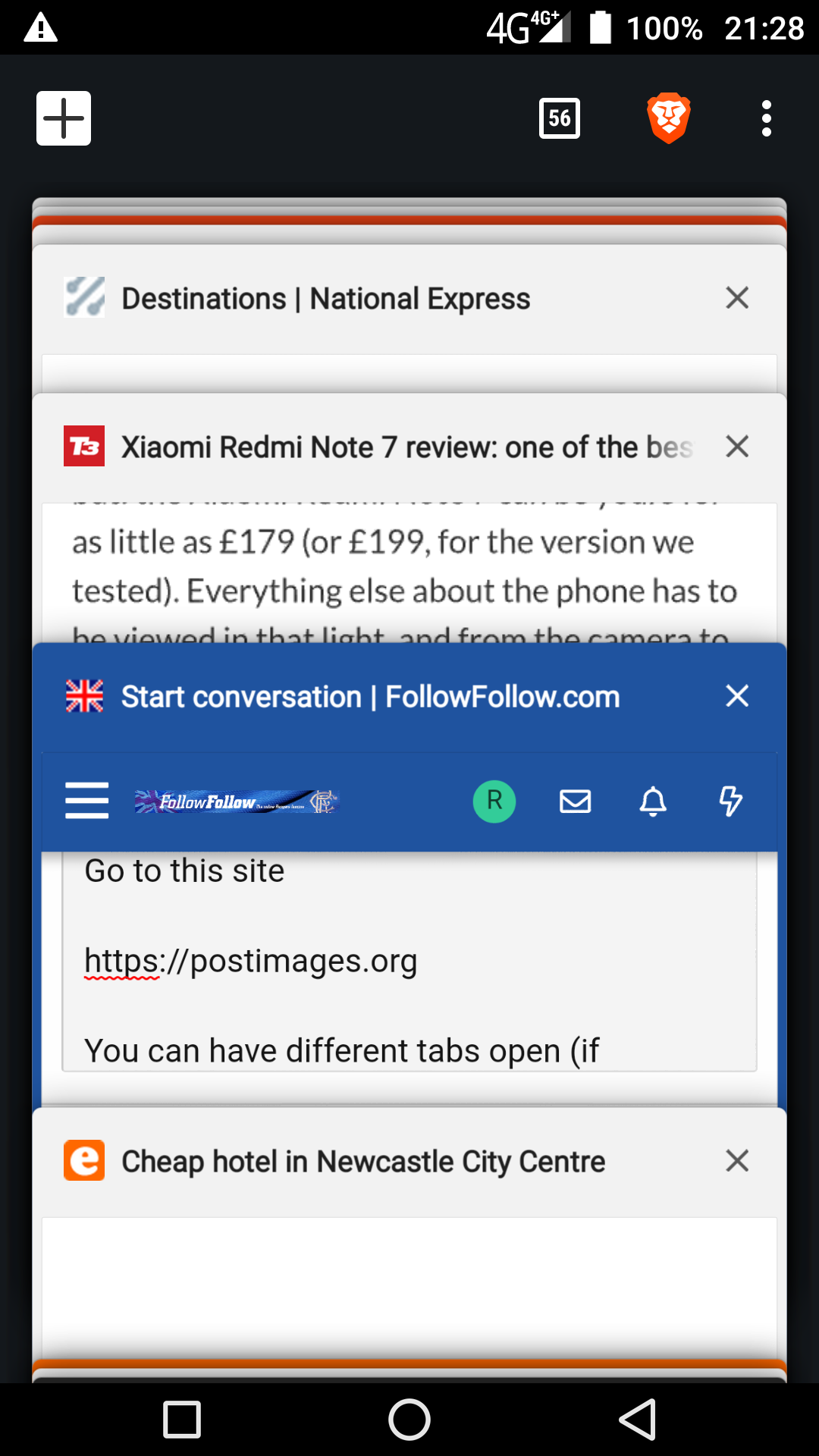Open the FollowFollow hamburger menu
819x1456 pixels.
click(87, 801)
